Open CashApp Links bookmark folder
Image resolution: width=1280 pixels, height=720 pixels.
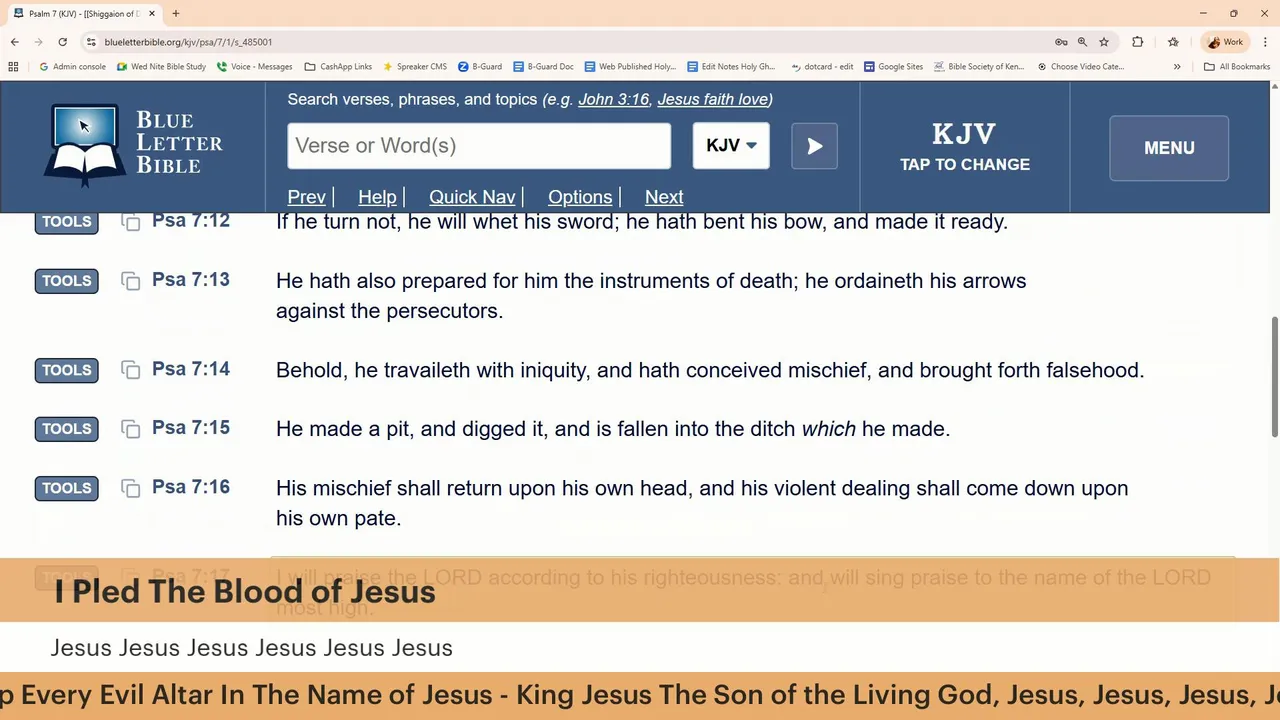point(338,67)
